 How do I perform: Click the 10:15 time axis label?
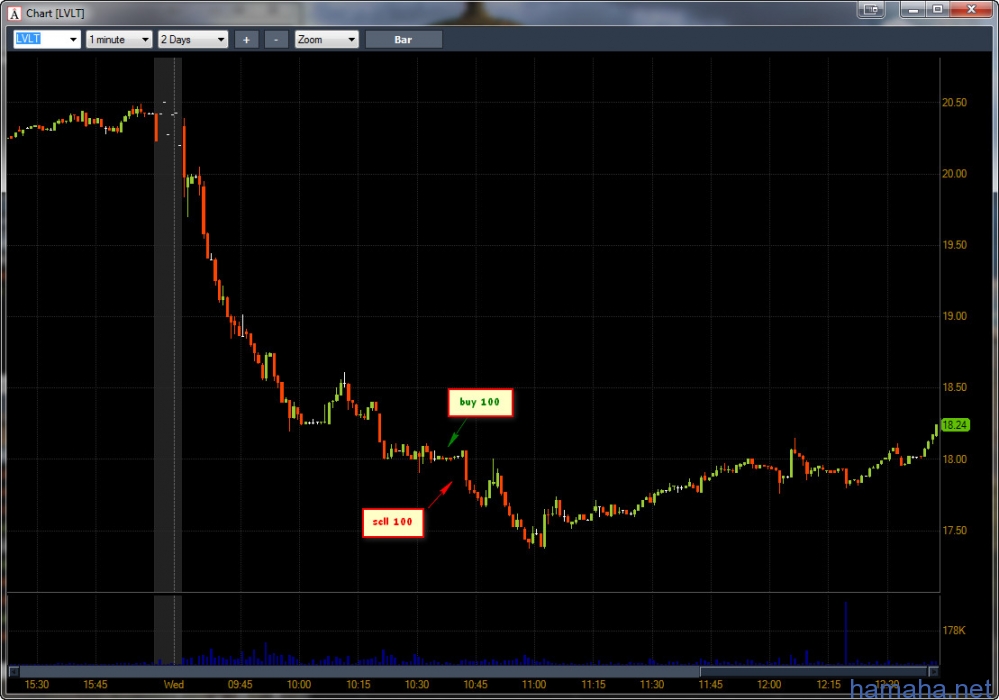click(x=358, y=685)
